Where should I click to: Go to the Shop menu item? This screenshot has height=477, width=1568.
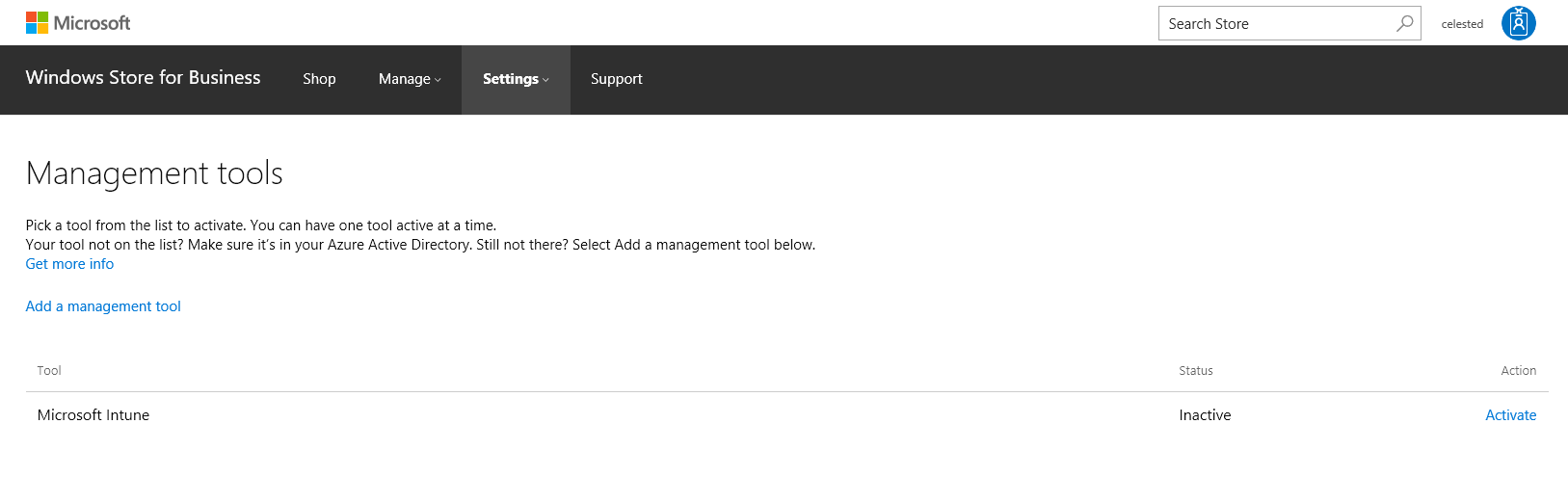[x=319, y=79]
